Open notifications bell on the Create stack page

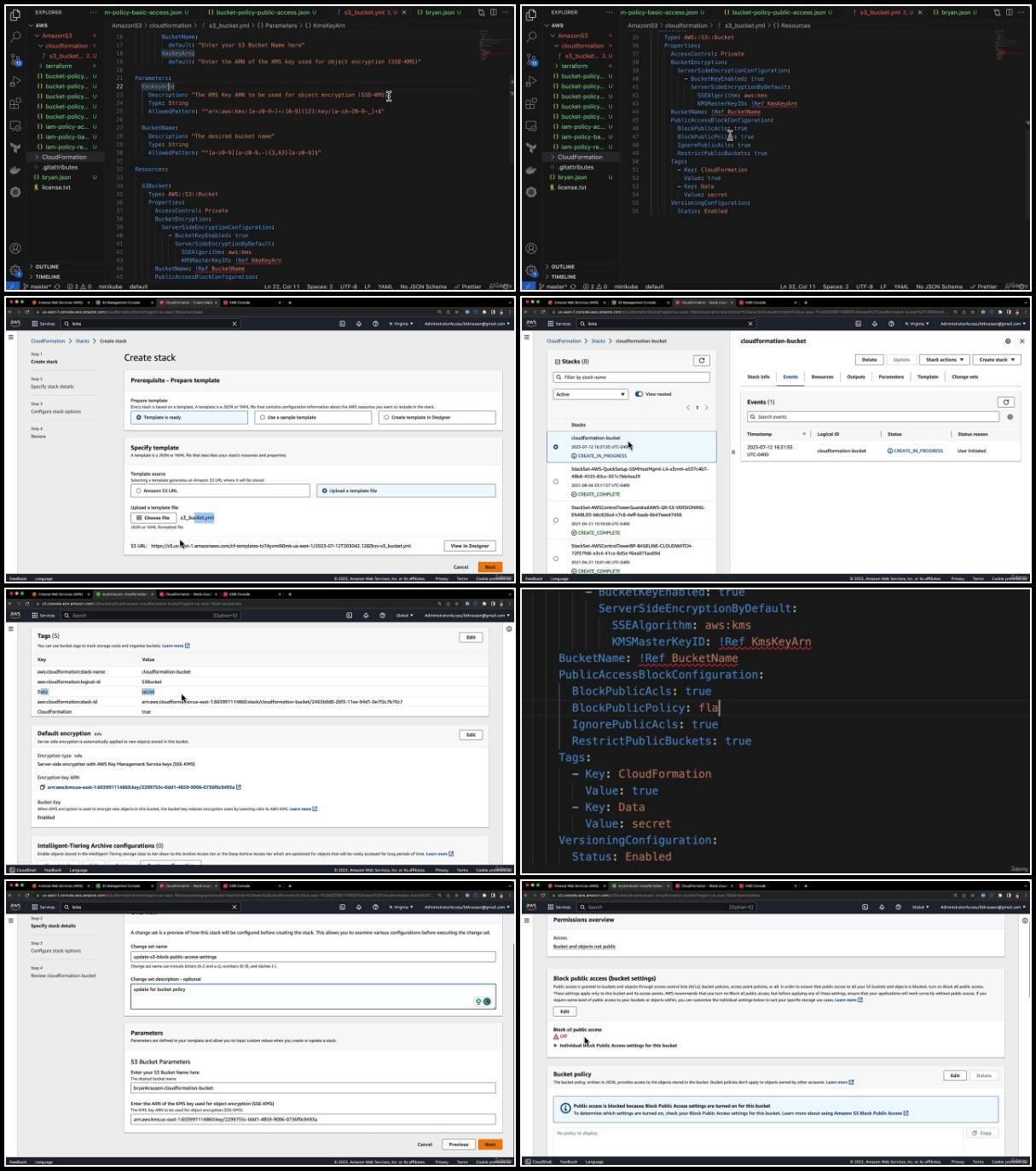click(359, 324)
